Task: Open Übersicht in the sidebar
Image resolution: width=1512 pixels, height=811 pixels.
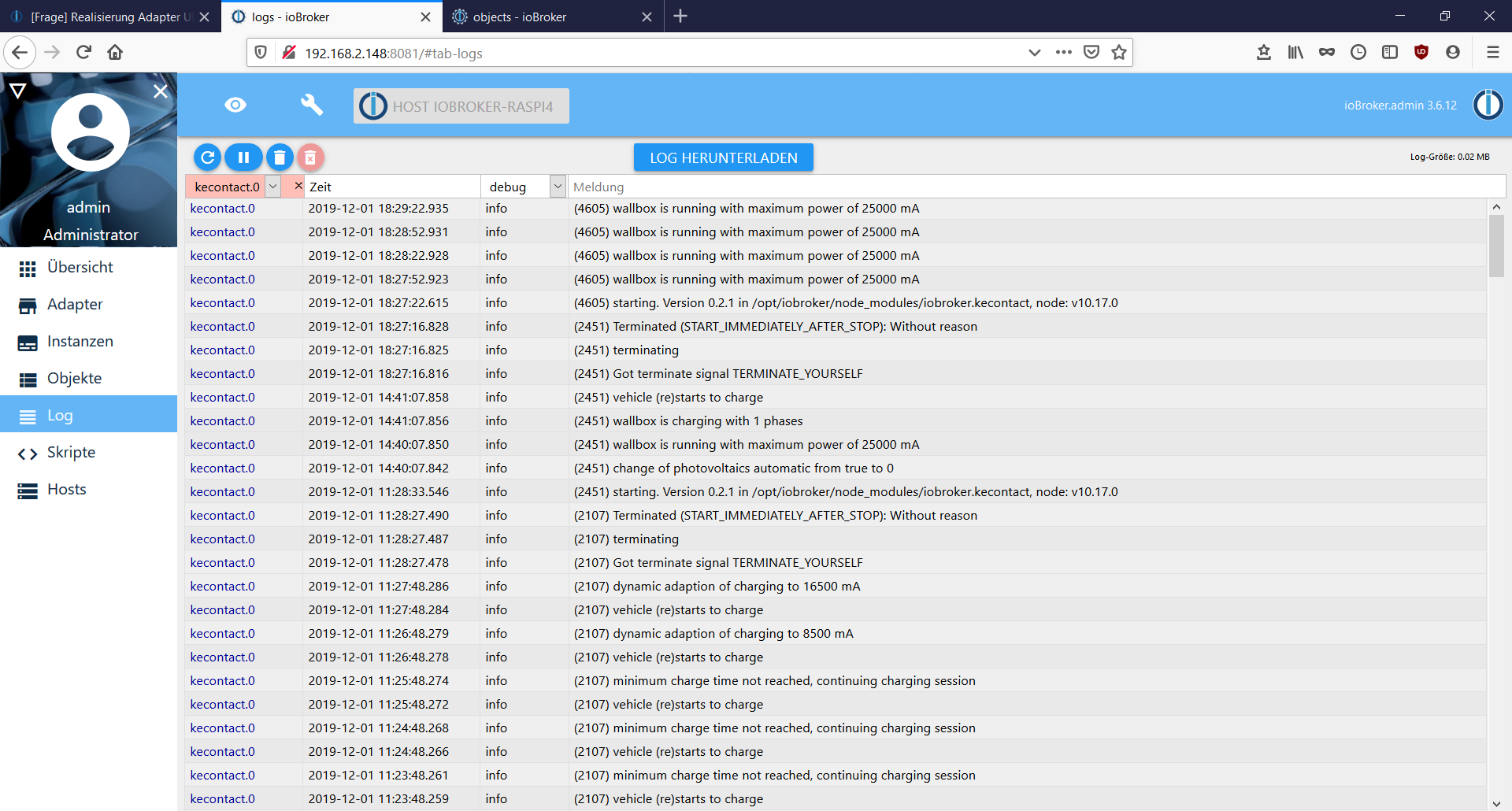Action: click(x=88, y=268)
